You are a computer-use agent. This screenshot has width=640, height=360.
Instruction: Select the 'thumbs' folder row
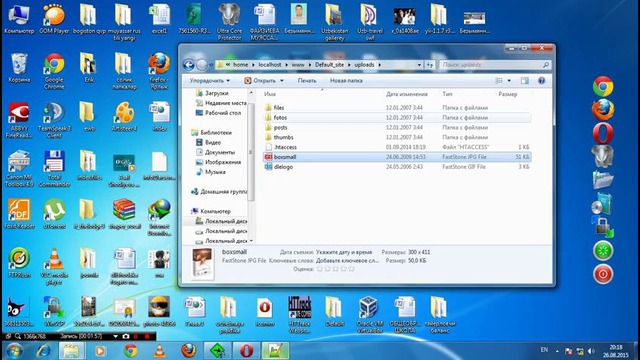coord(397,137)
